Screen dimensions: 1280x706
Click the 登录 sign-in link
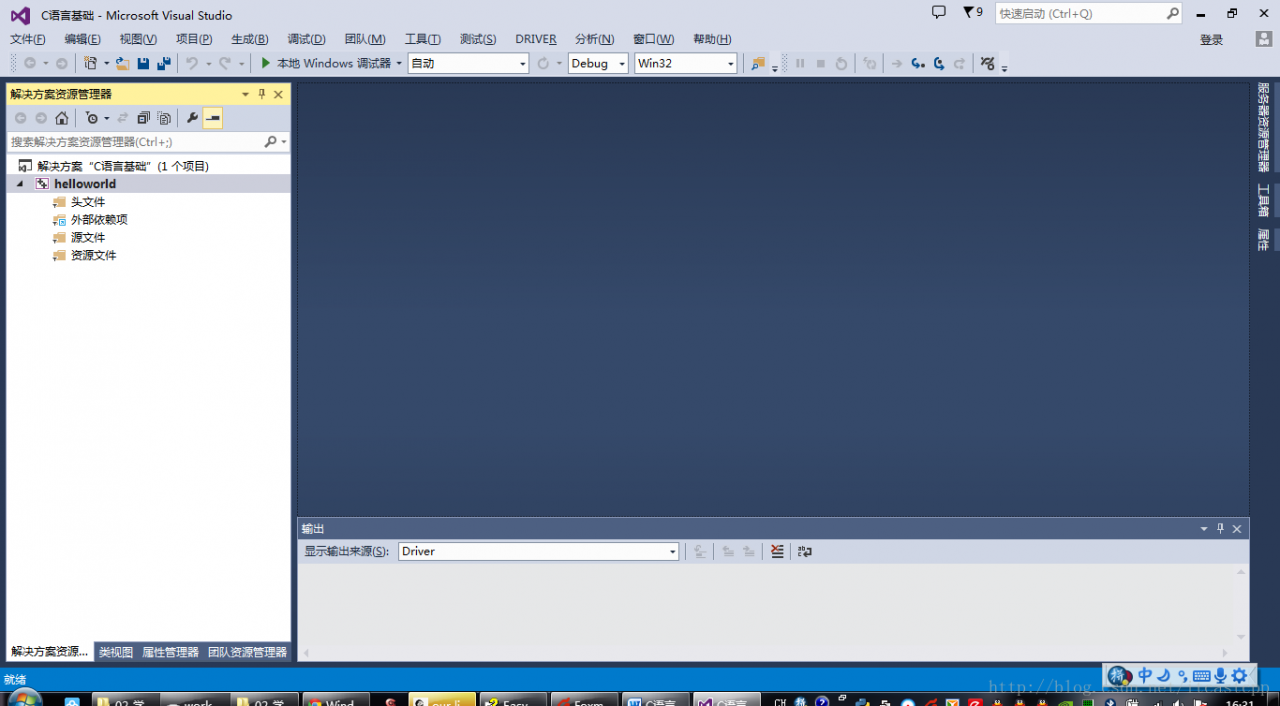click(1211, 40)
